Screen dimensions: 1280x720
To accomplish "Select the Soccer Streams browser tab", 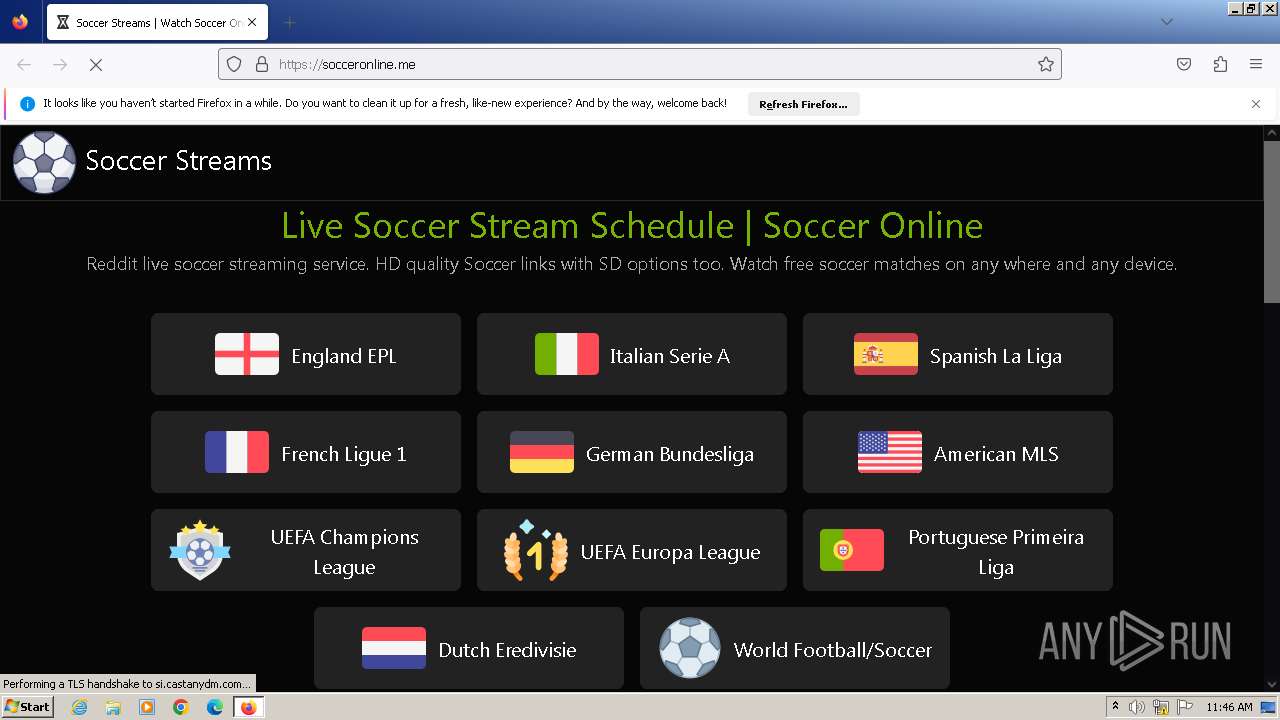I will pos(157,22).
